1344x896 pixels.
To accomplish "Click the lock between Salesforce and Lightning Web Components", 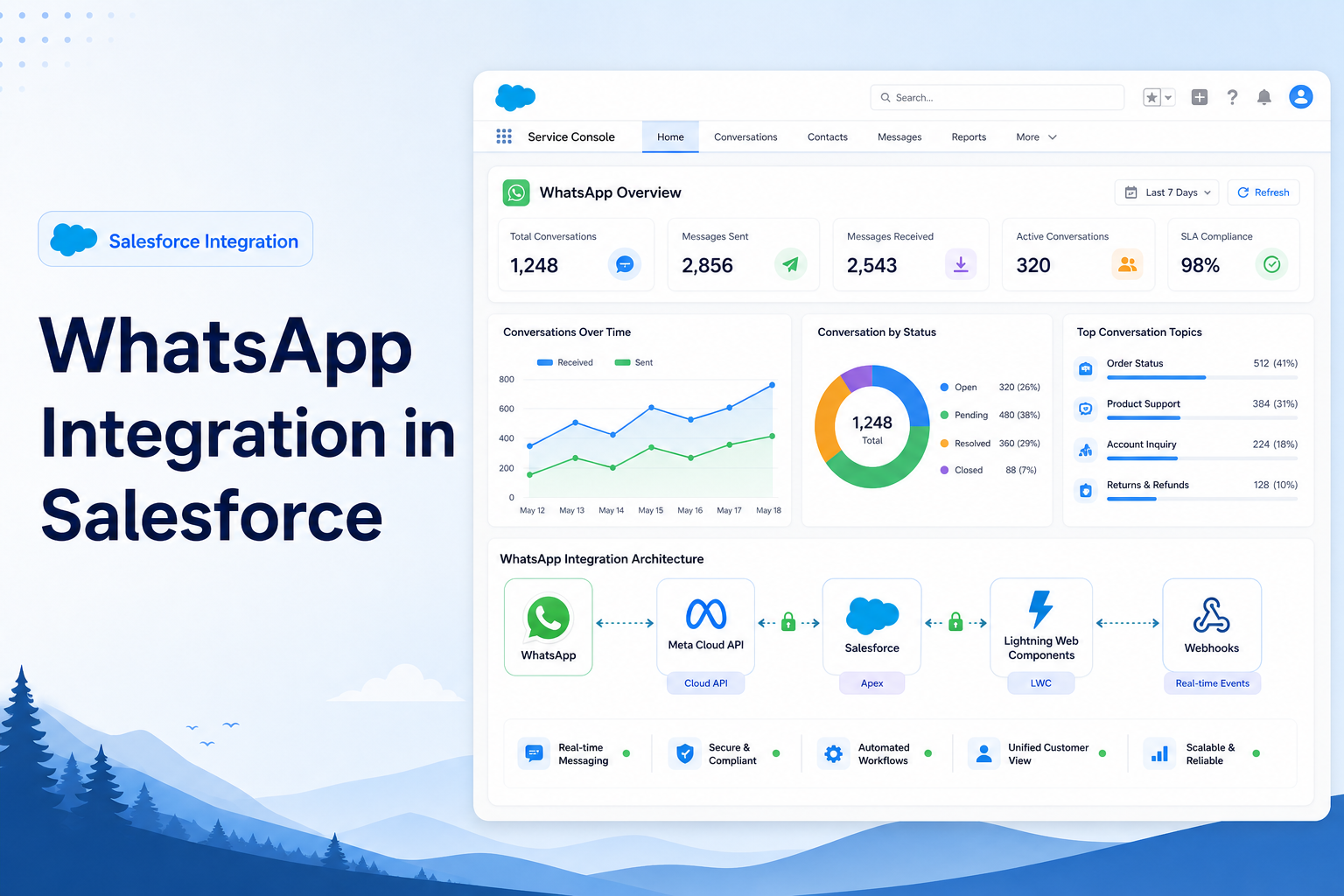I will pyautogui.click(x=955, y=622).
